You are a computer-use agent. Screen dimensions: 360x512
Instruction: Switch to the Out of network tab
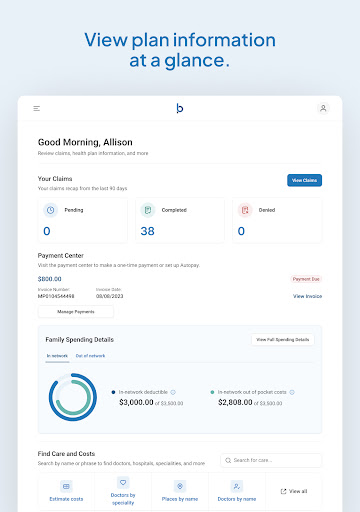tap(90, 356)
